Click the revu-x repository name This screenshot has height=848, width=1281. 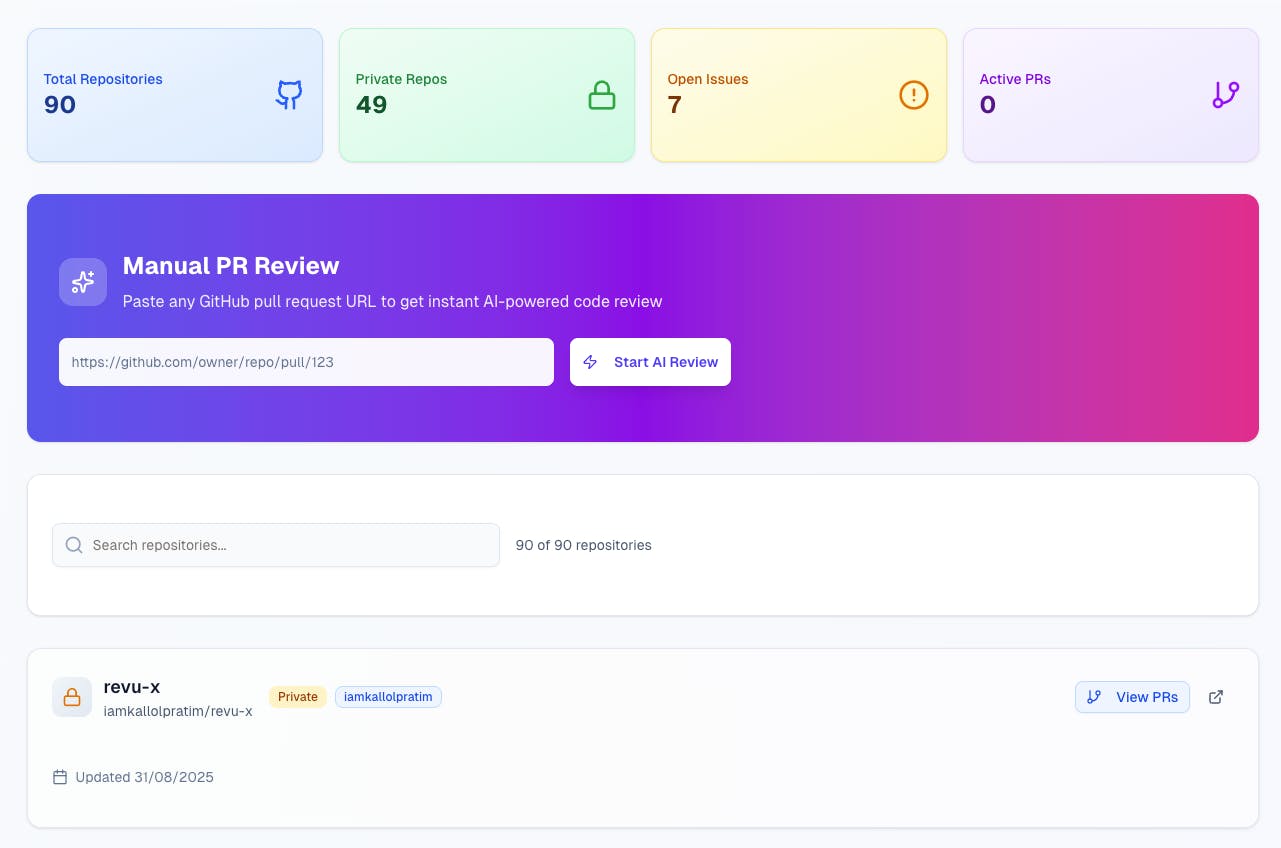pos(132,687)
